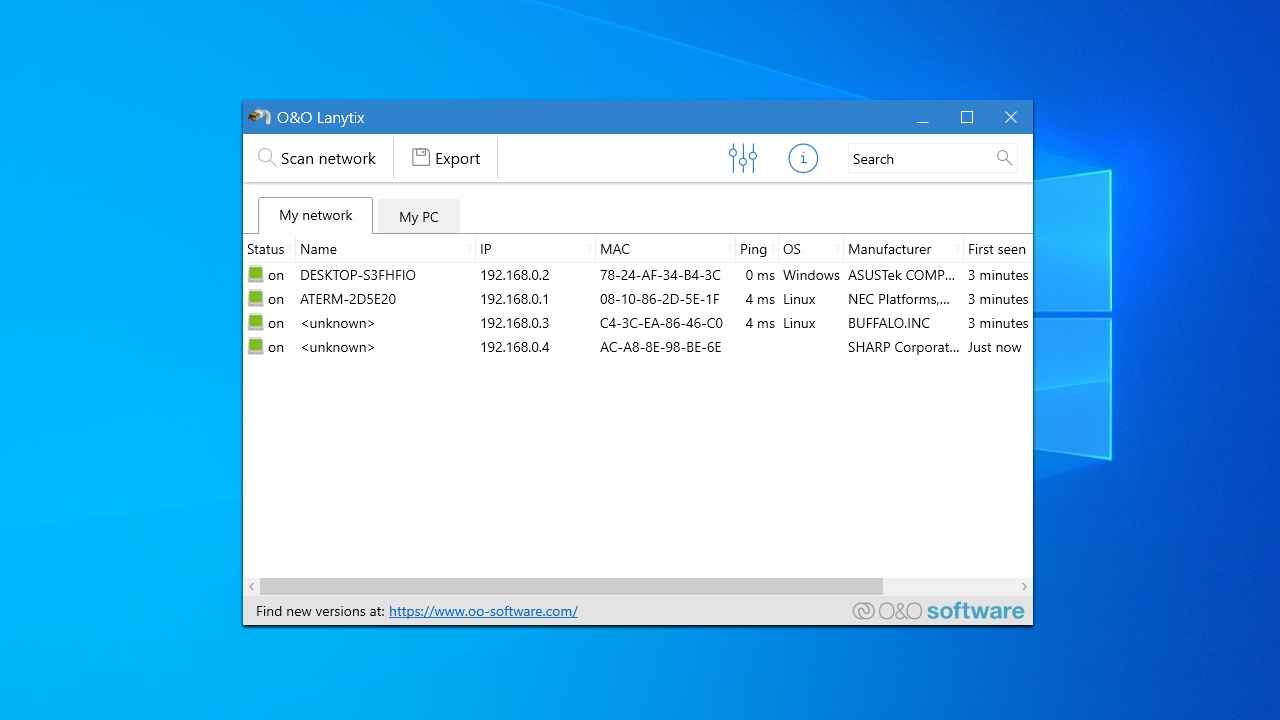Sort by the Status column header
The image size is (1280, 720).
click(269, 249)
